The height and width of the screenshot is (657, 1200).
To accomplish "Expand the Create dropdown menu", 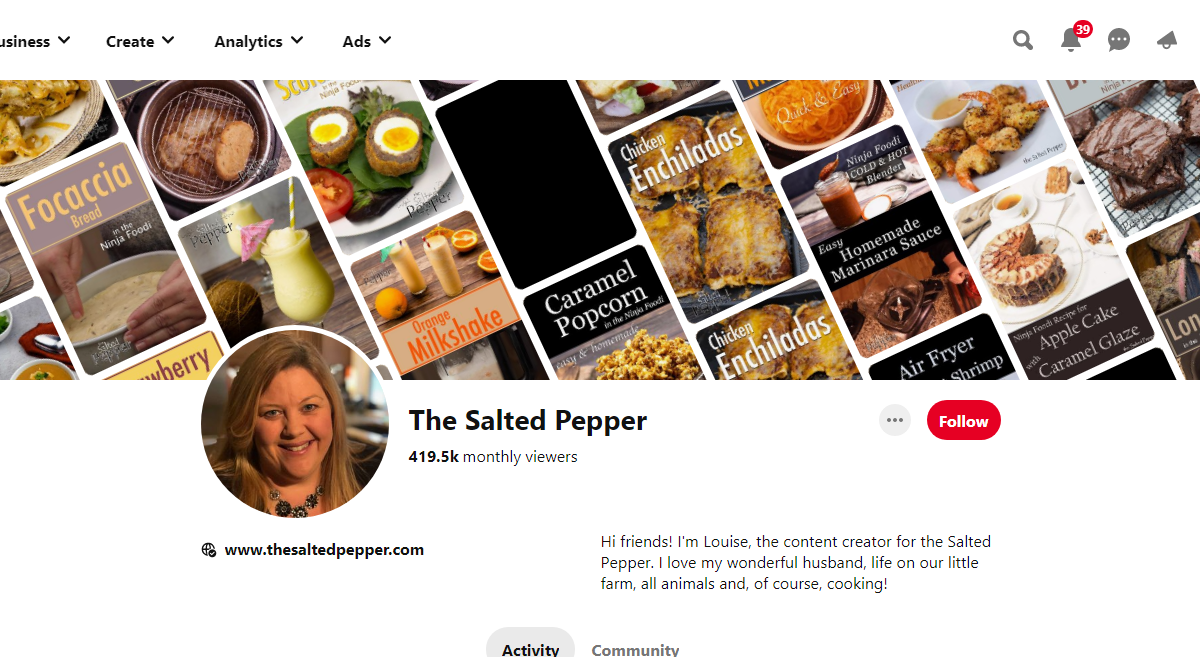I will tap(140, 41).
